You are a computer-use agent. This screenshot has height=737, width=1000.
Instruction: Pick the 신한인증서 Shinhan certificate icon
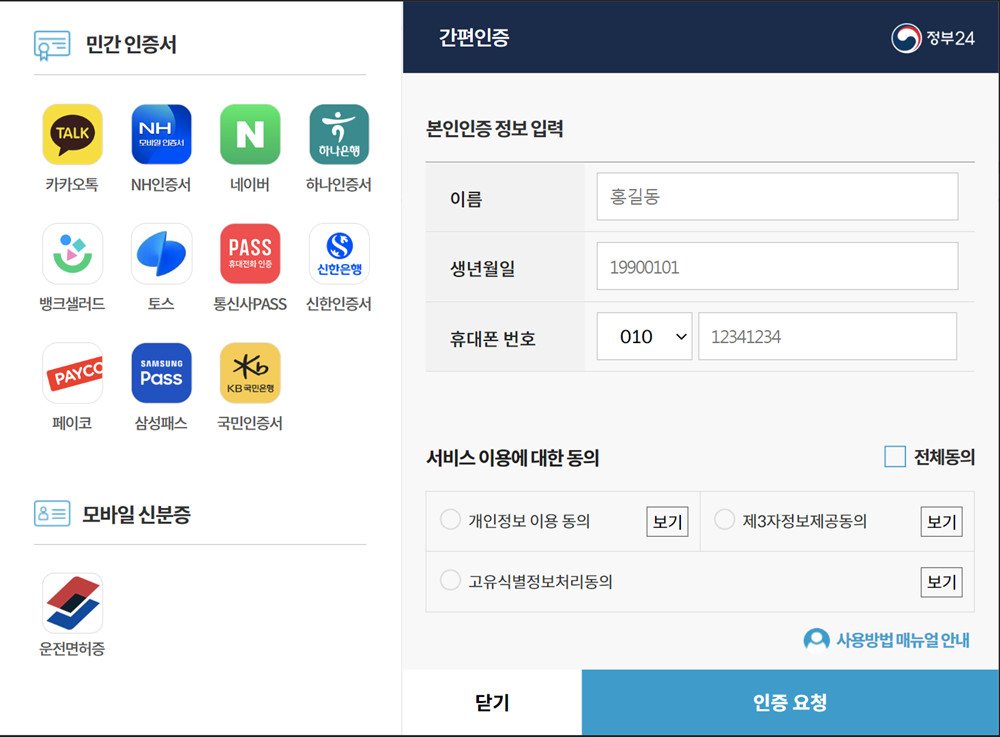click(339, 253)
